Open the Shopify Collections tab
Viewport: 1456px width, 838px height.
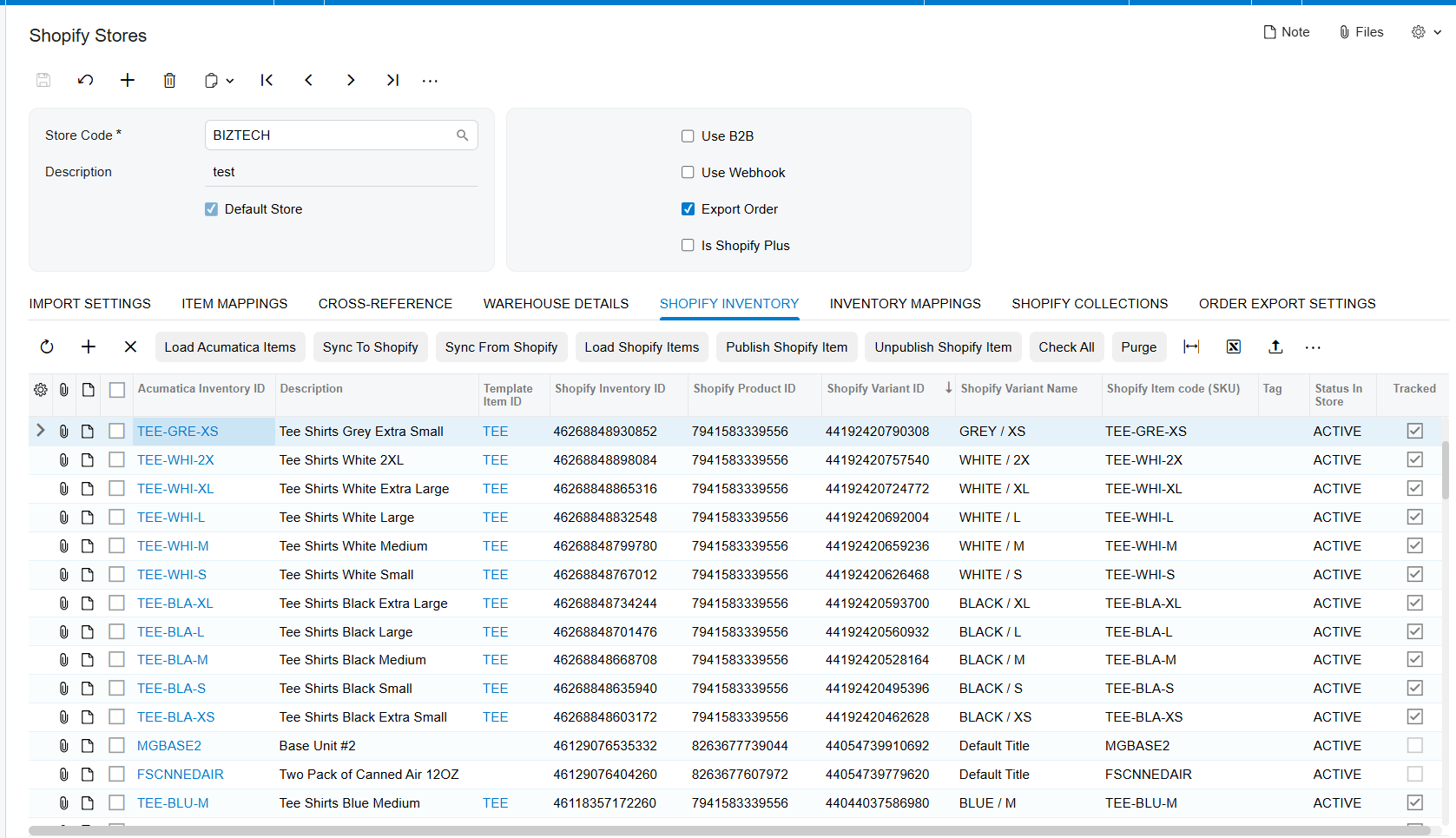pos(1090,304)
